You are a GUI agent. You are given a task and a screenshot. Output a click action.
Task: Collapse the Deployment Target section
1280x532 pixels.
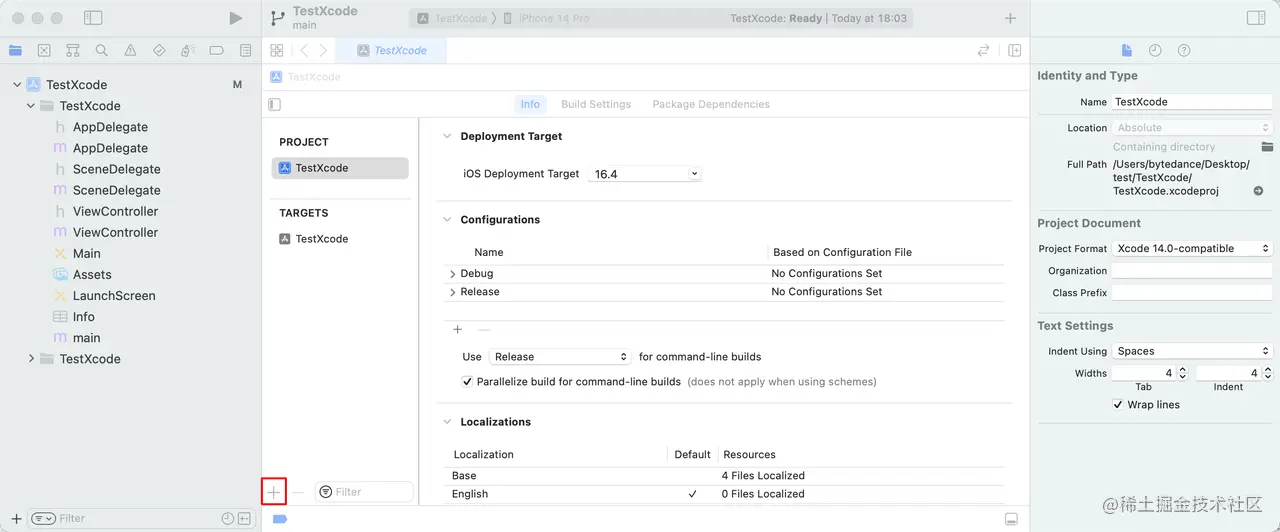tap(446, 137)
